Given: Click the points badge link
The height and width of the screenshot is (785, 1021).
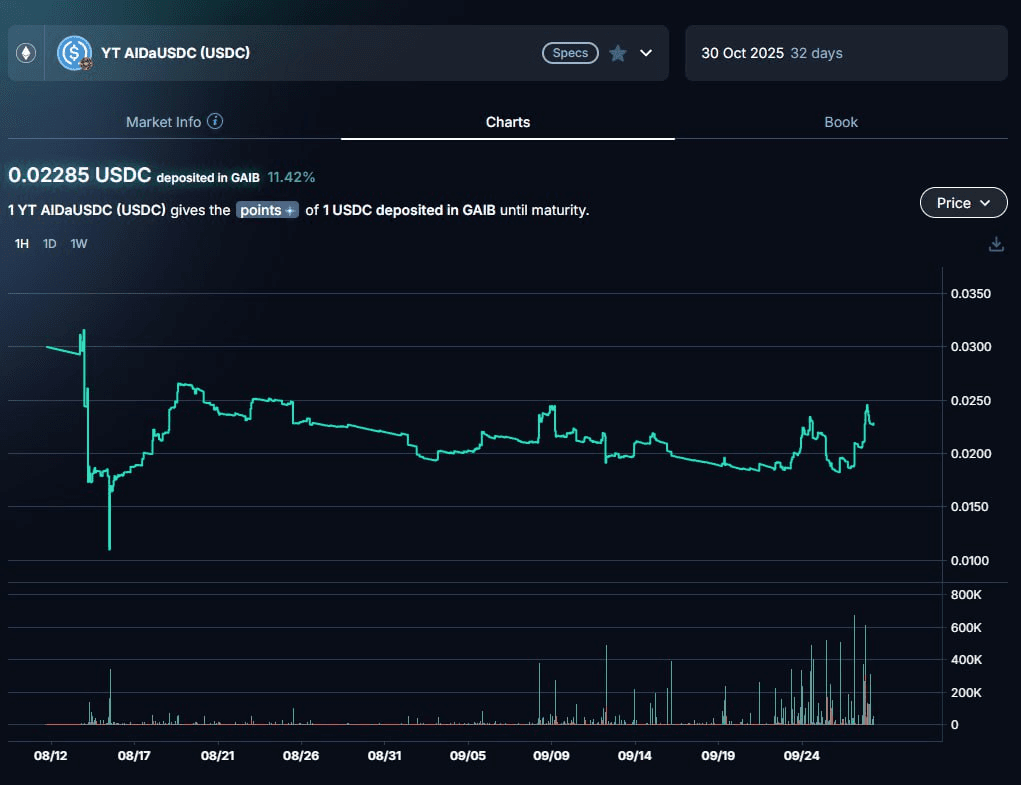Looking at the screenshot, I should pyautogui.click(x=268, y=210).
